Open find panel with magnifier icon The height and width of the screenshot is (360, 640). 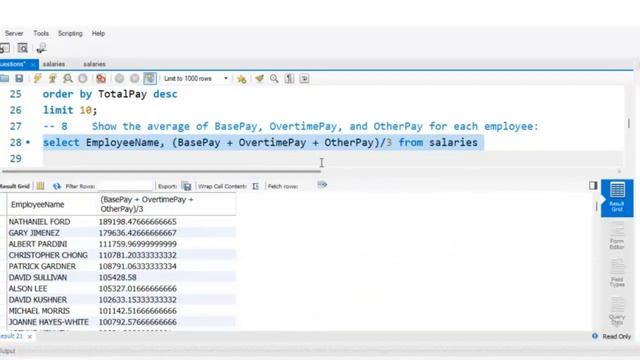pyautogui.click(x=274, y=78)
